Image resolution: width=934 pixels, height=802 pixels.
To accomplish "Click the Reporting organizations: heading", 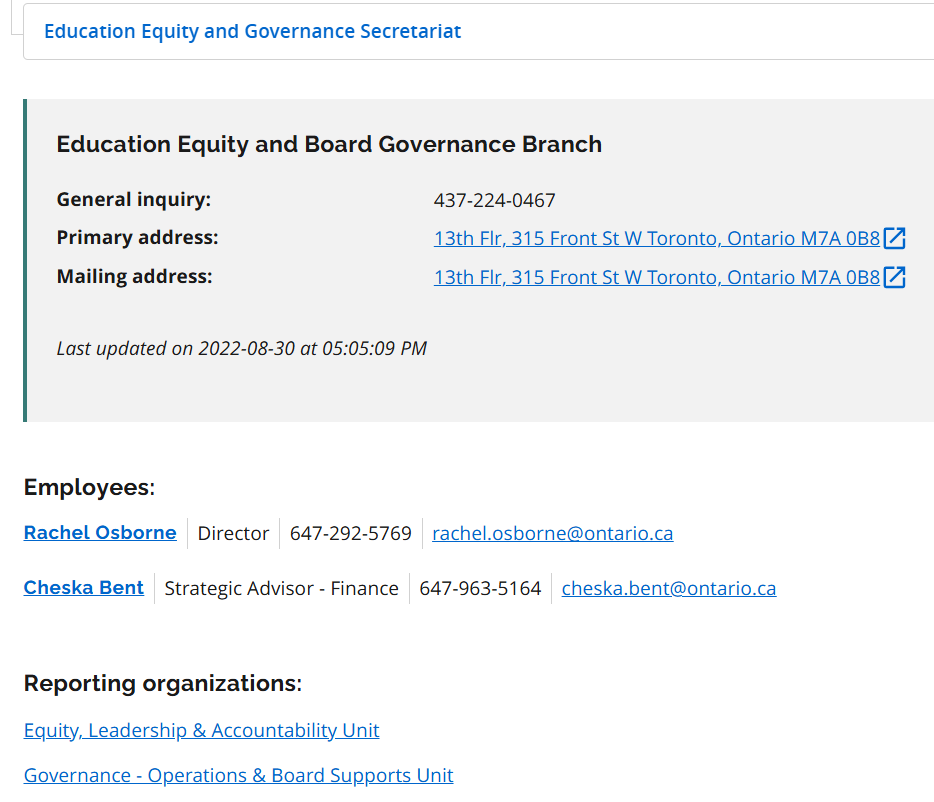I will pyautogui.click(x=163, y=683).
